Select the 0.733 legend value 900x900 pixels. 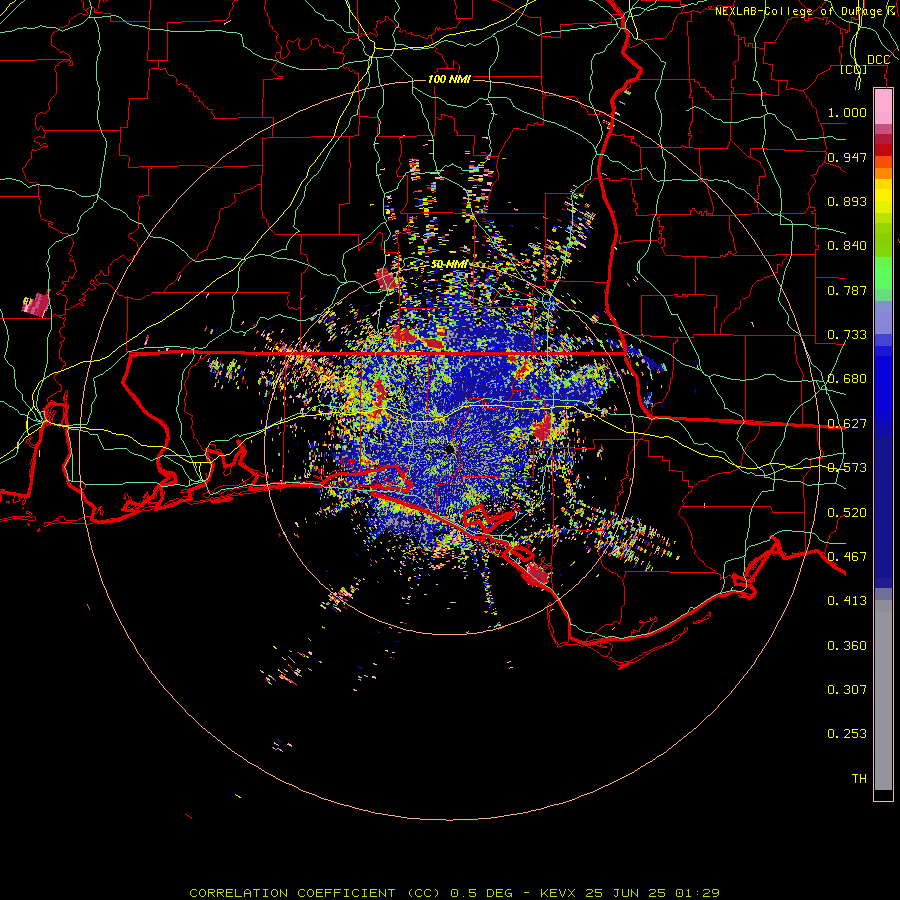847,335
